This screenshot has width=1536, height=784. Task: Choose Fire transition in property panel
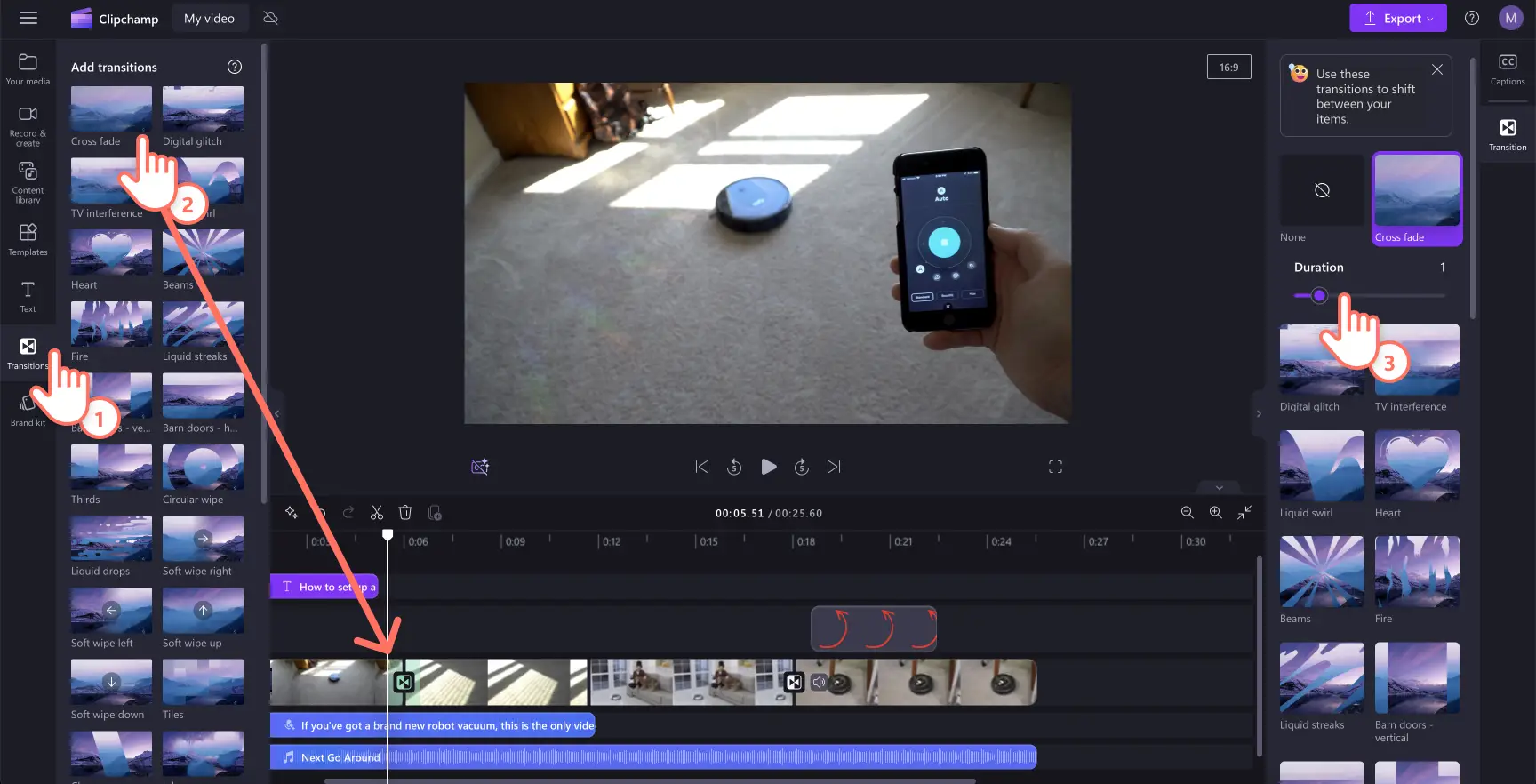click(1417, 572)
